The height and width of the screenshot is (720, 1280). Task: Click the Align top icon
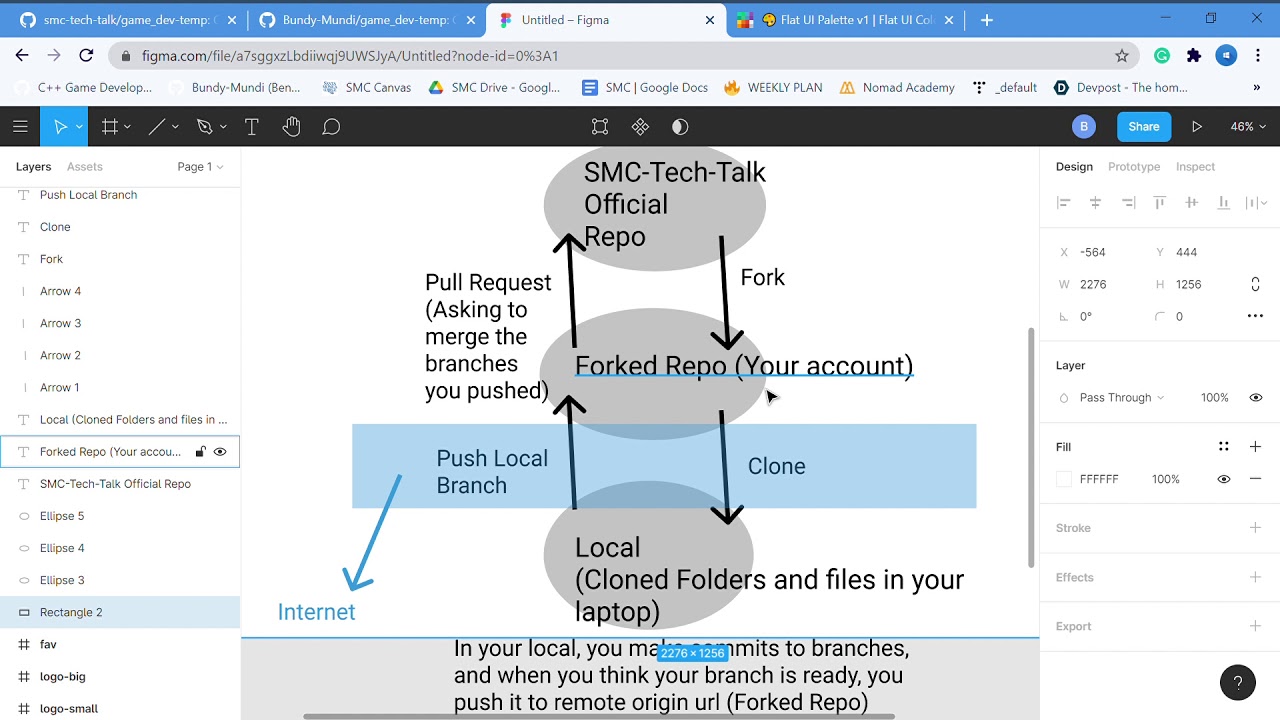tap(1160, 203)
